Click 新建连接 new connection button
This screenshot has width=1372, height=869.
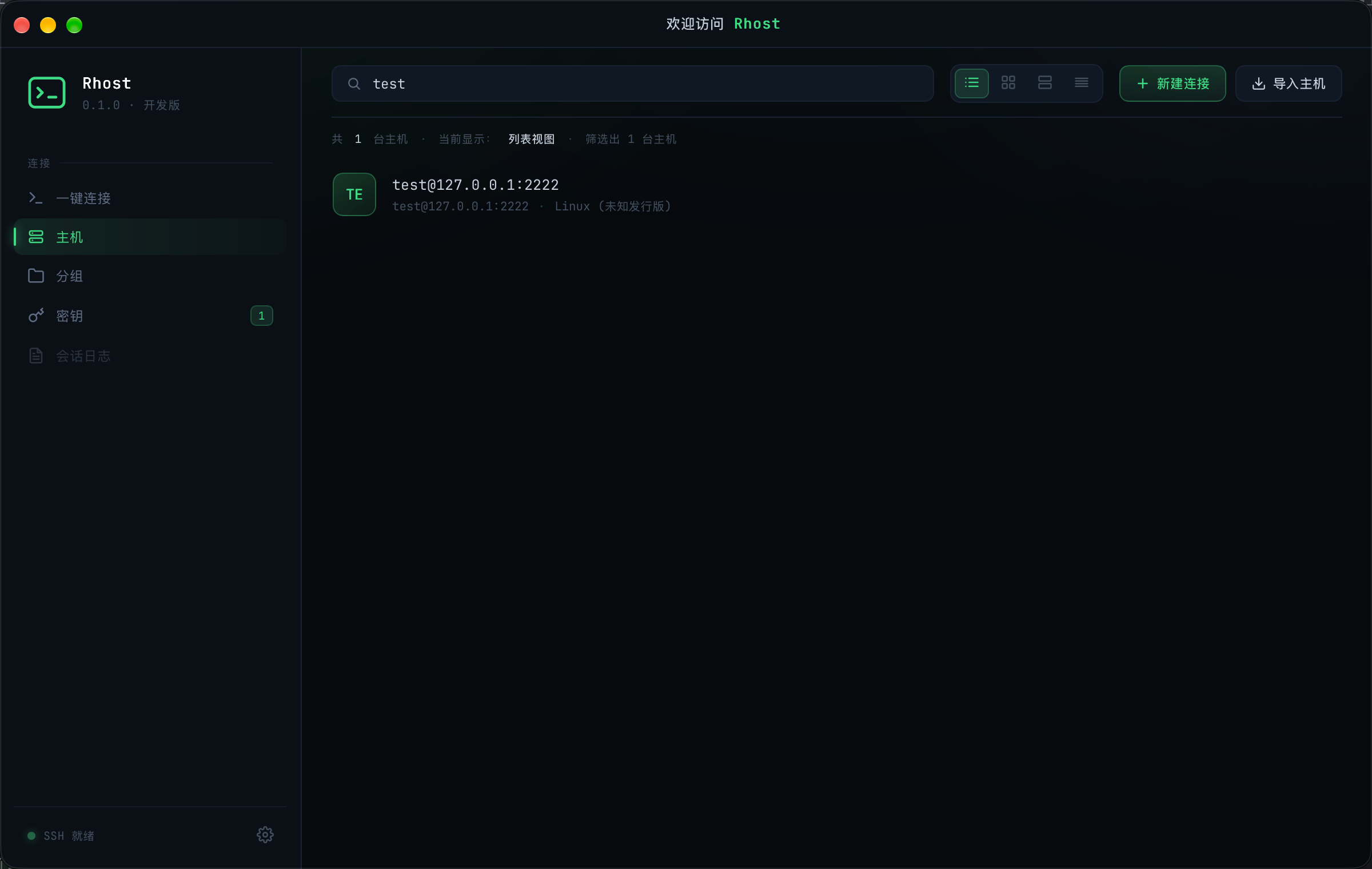tap(1172, 83)
